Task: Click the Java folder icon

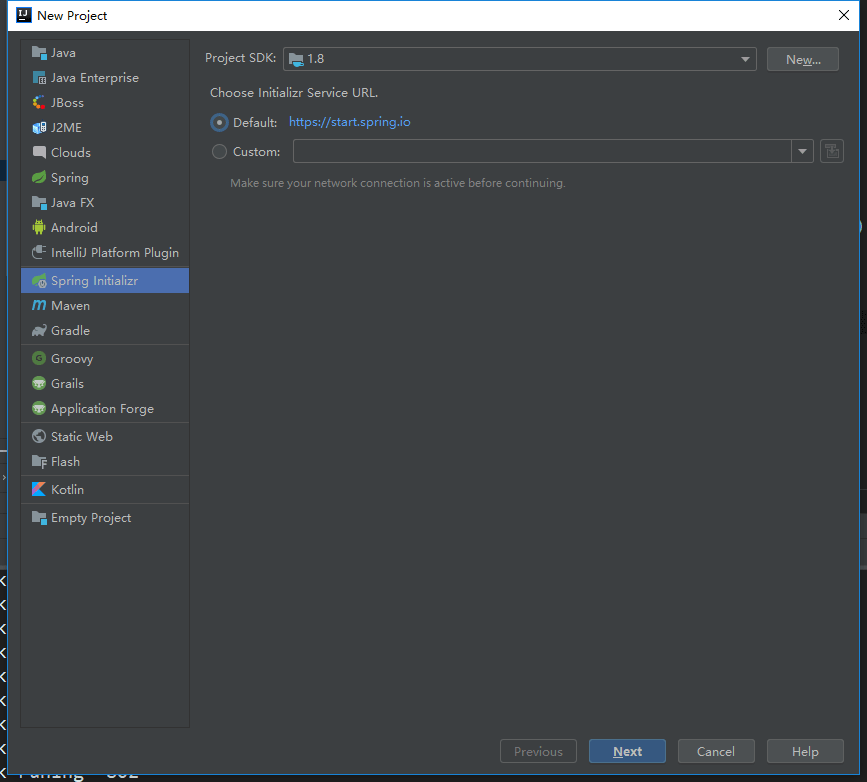Action: (39, 53)
